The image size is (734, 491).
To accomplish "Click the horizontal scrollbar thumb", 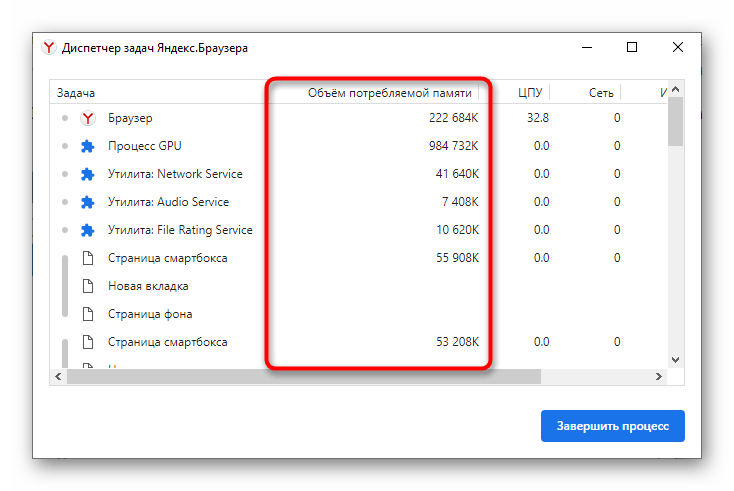I will 304,376.
